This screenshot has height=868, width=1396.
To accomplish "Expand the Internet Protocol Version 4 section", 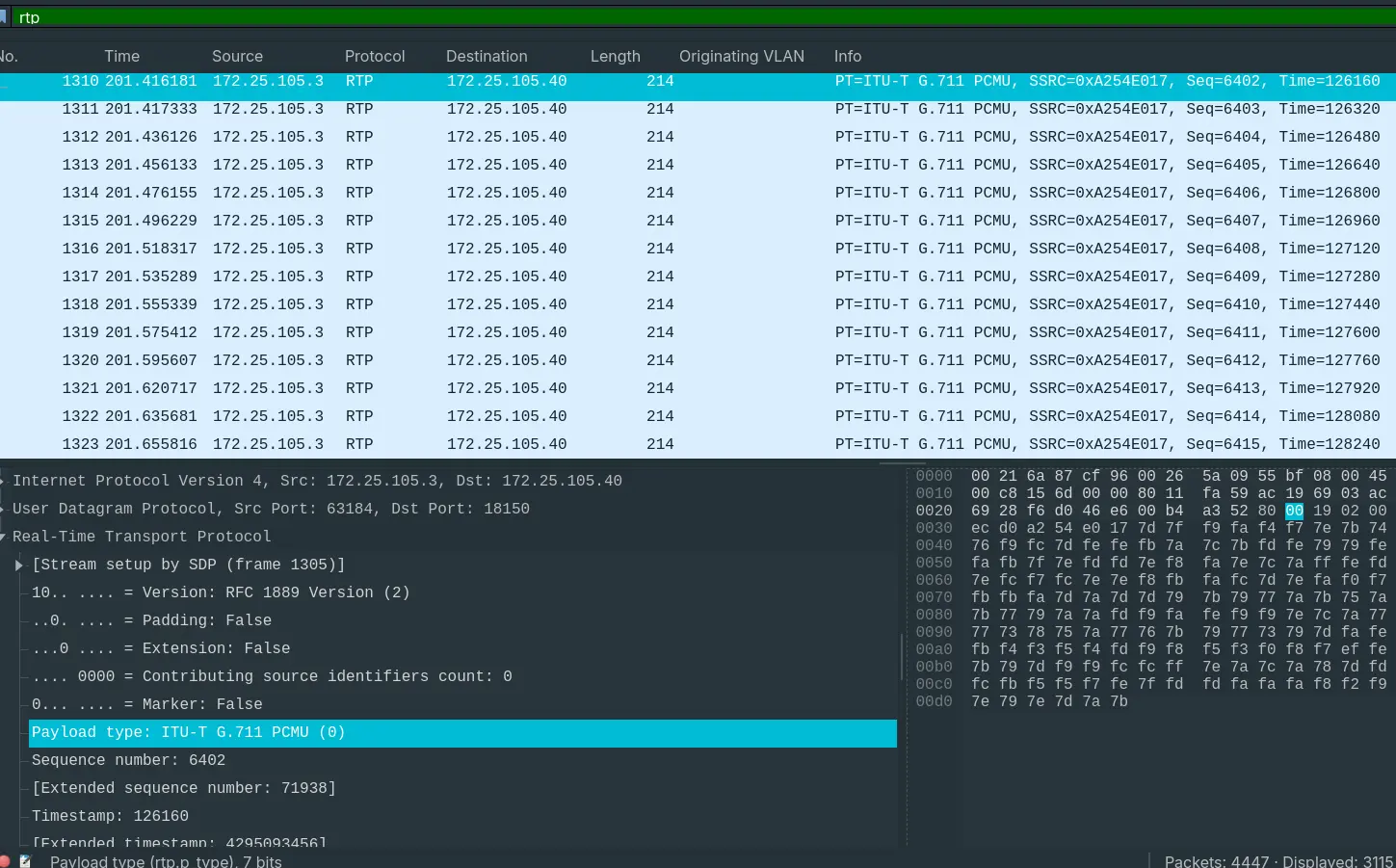I will click(x=3, y=481).
